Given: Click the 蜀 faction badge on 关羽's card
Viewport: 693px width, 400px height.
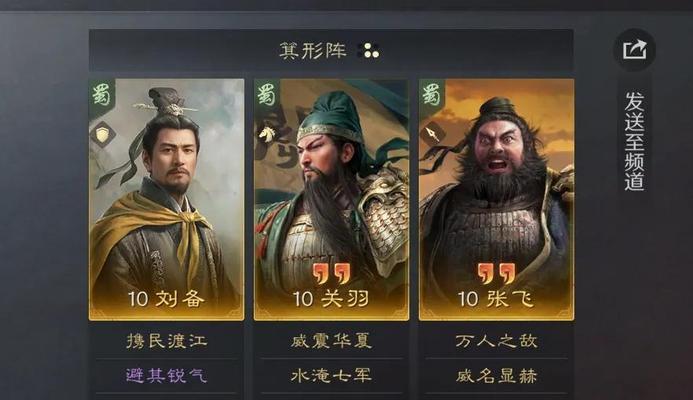Looking at the screenshot, I should (x=267, y=93).
